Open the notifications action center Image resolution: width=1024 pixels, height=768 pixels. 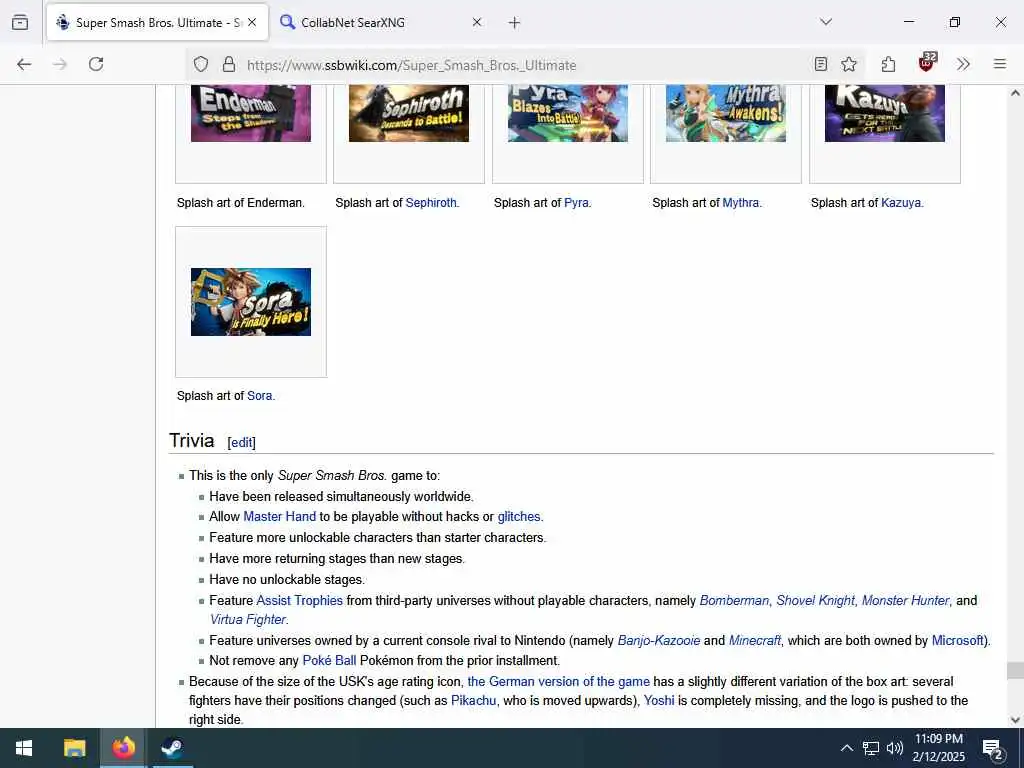(993, 749)
